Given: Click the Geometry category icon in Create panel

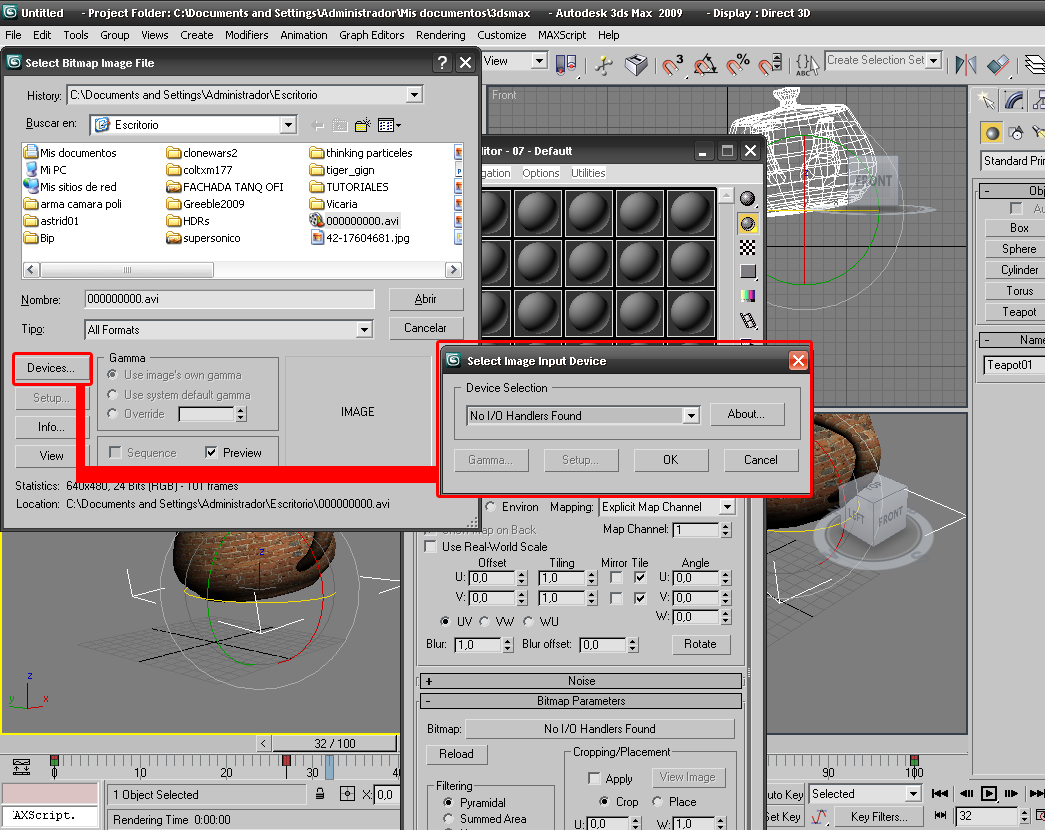Looking at the screenshot, I should click(992, 133).
